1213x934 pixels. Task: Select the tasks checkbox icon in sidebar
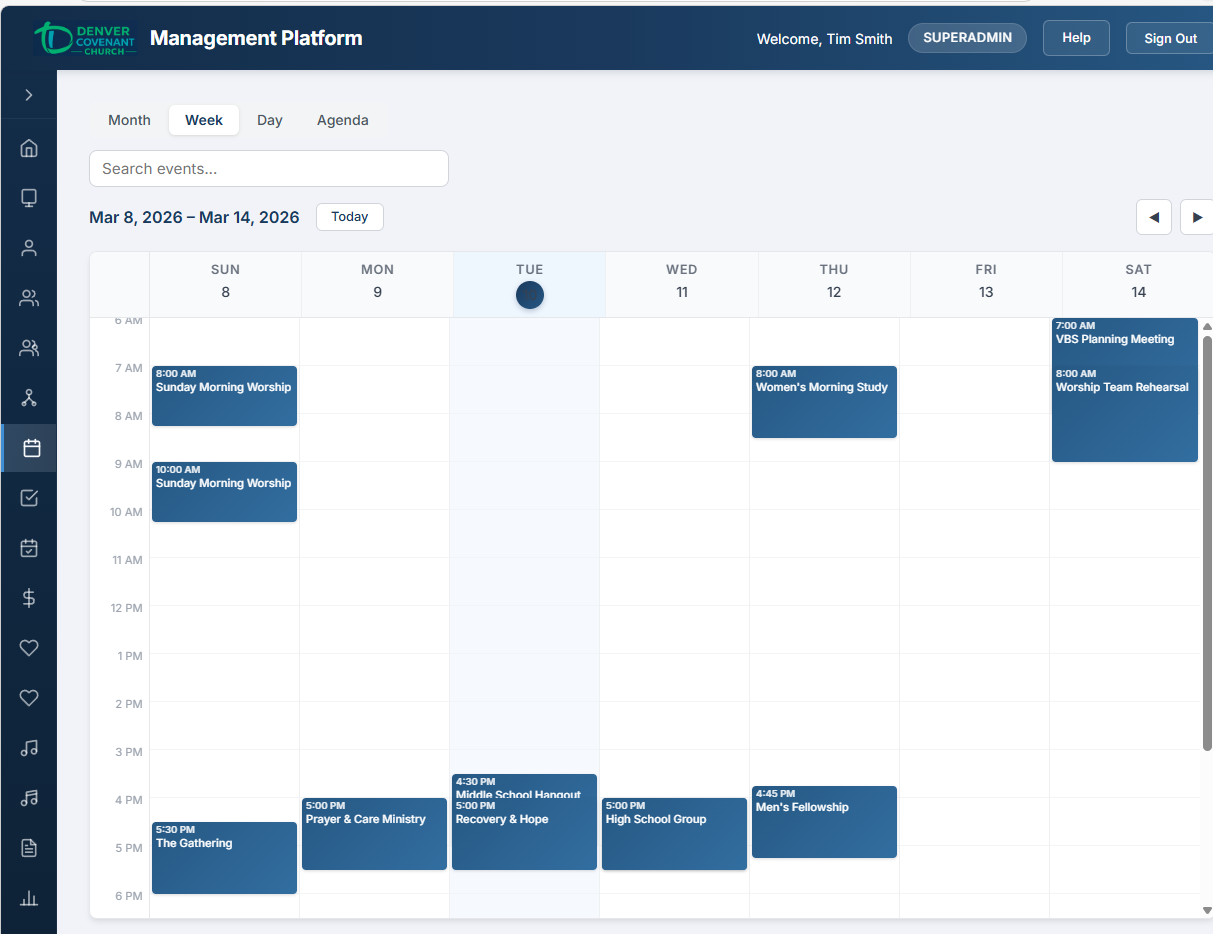pyautogui.click(x=29, y=497)
